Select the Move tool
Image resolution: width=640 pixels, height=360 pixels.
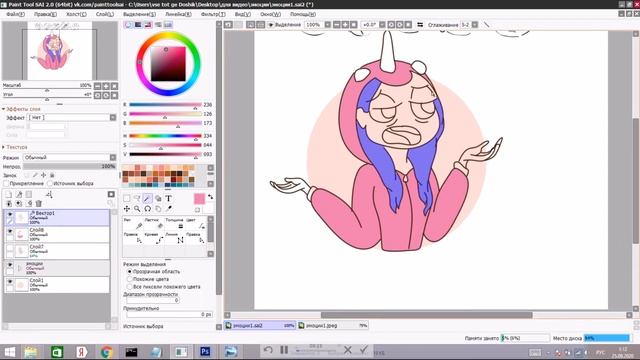pos(127,209)
